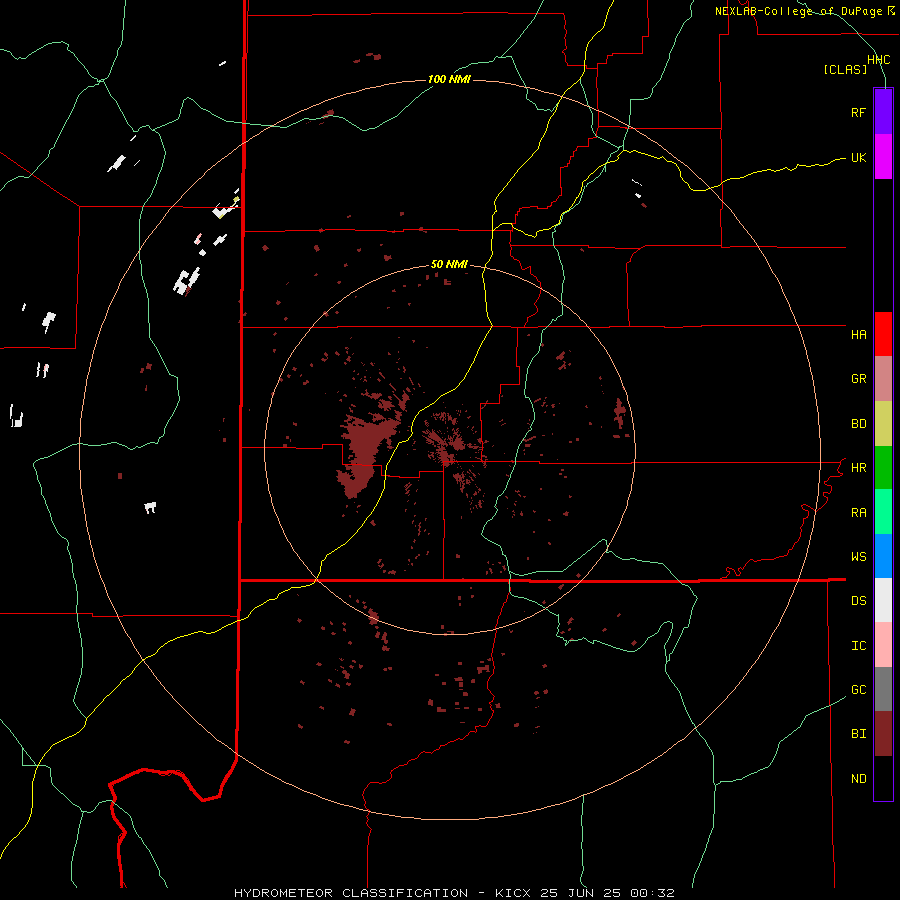Click the RF legend label
Viewport: 900px width, 900px height.
click(858, 112)
